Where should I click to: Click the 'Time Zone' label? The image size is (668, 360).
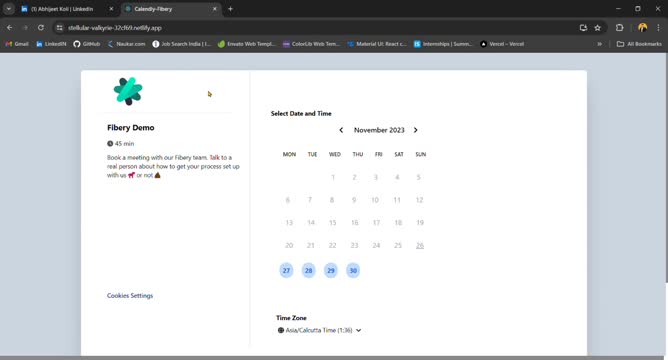pos(291,318)
